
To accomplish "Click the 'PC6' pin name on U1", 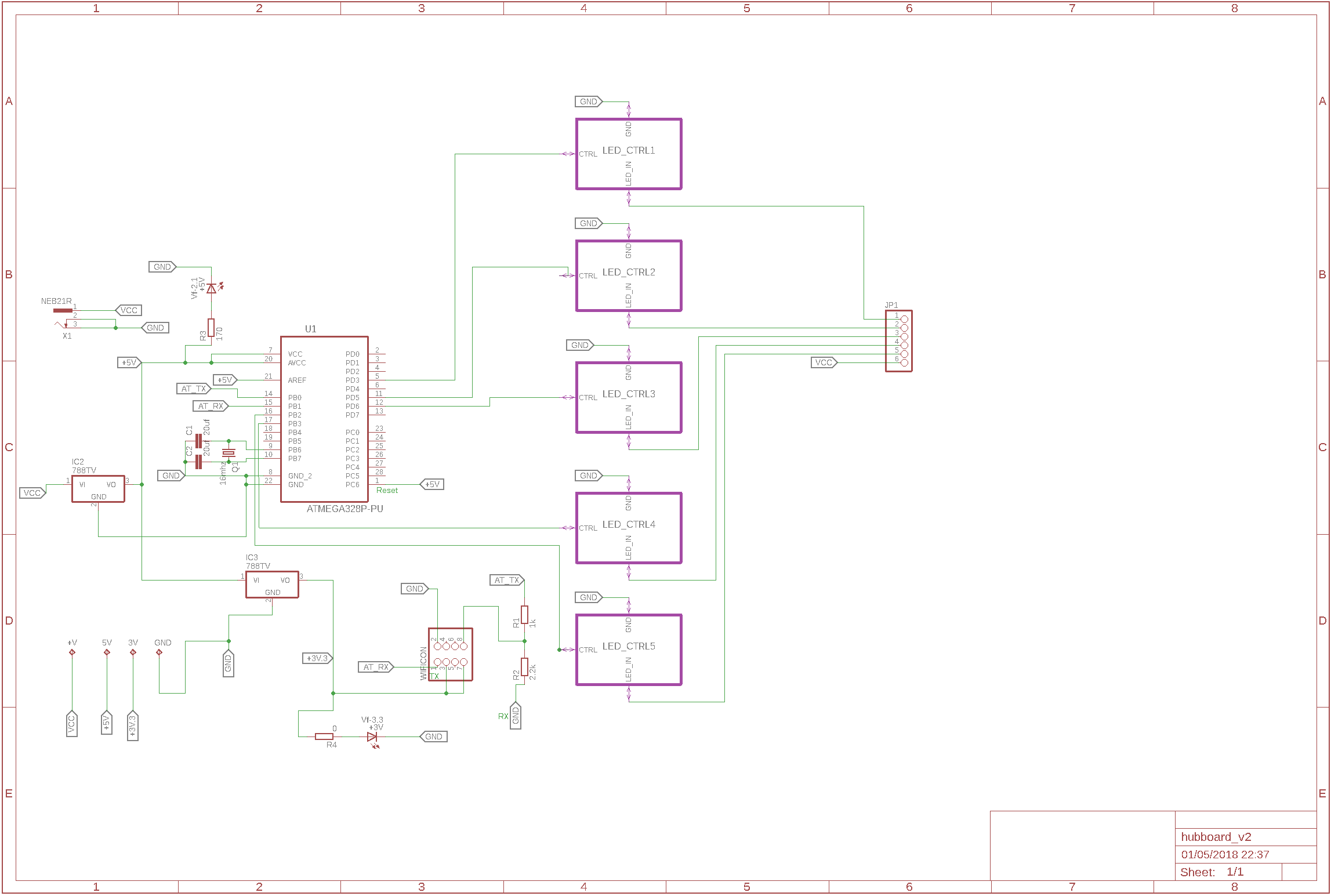I will pos(352,485).
